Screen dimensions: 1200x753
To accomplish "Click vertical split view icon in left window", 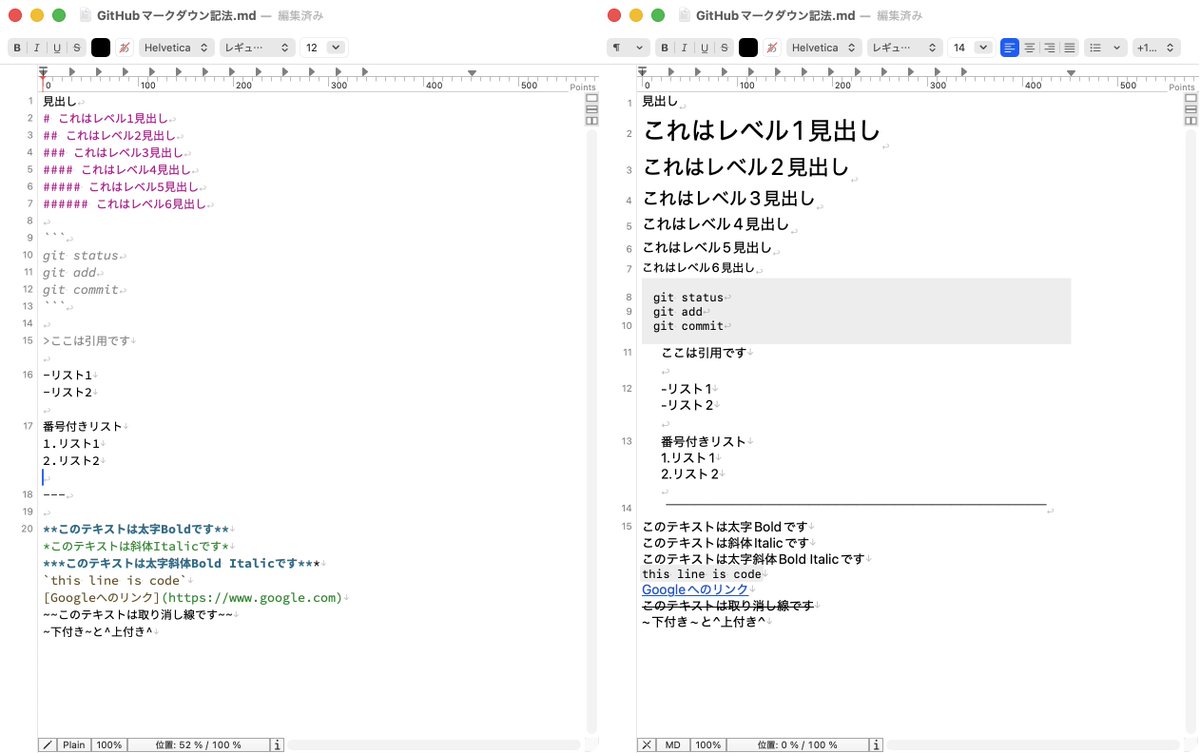I will pos(591,120).
